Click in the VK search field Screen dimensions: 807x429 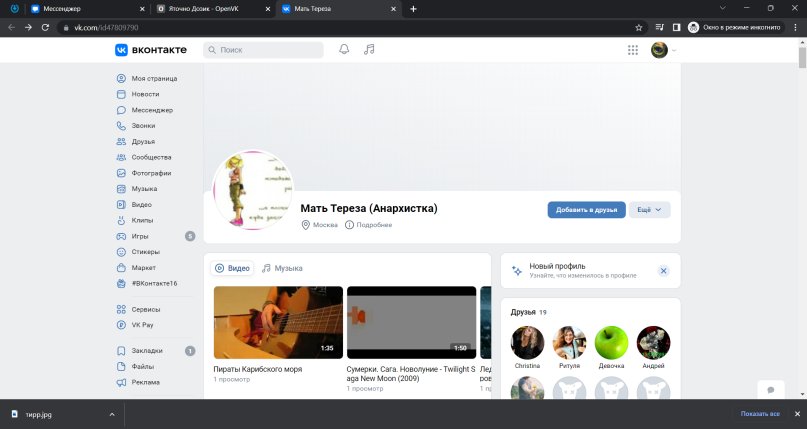(265, 49)
